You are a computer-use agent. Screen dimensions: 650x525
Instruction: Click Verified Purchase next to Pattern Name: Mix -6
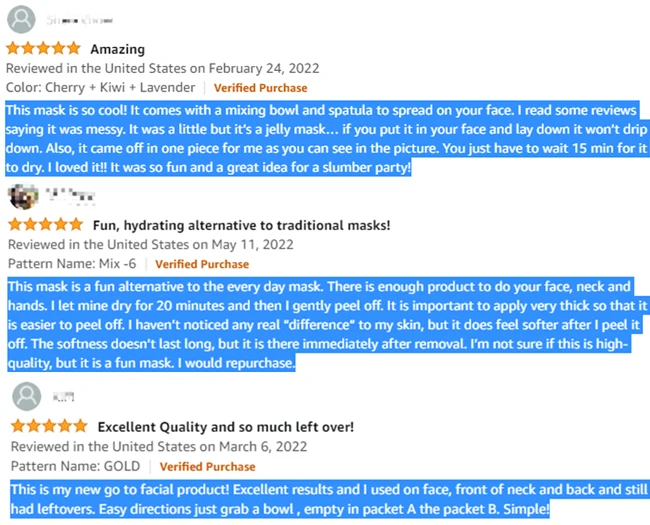pos(203,264)
